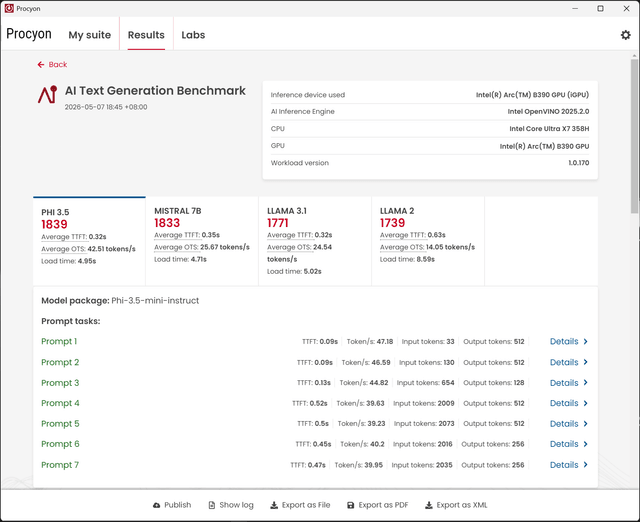The image size is (640, 522).
Task: Click the Export as PDF save icon
Action: pos(351,505)
